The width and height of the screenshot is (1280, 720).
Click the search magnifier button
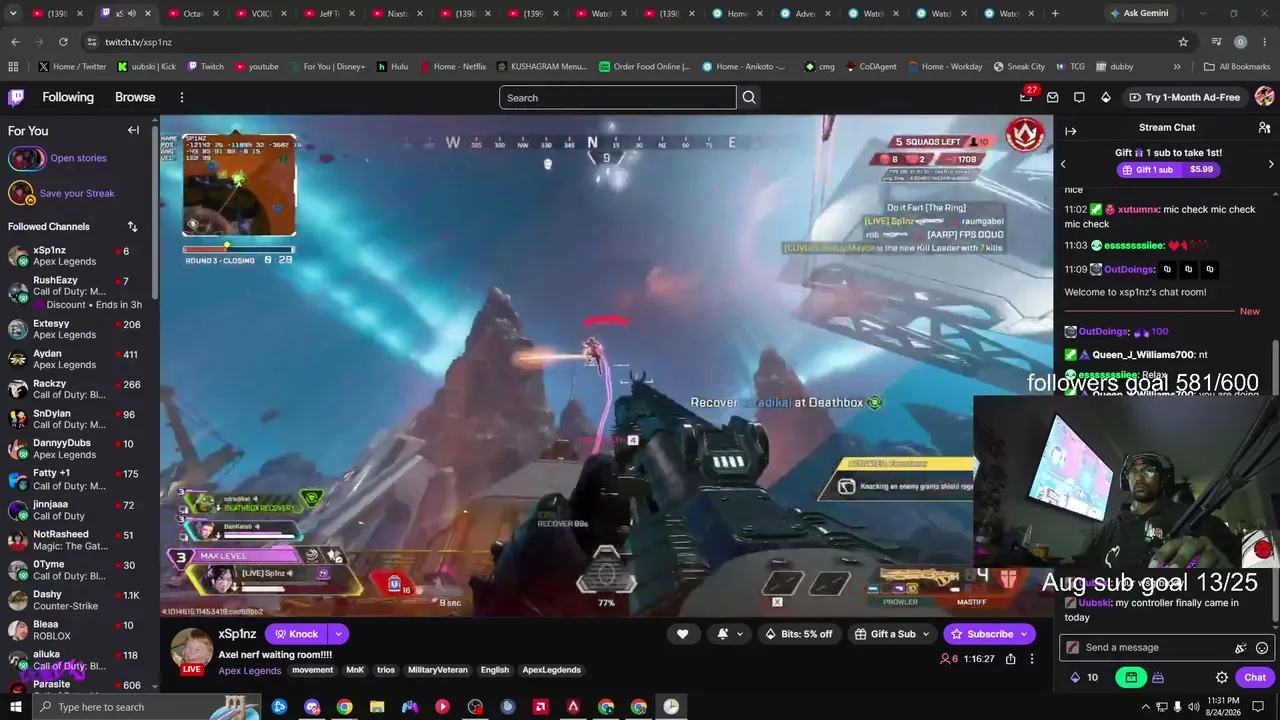pyautogui.click(x=749, y=97)
